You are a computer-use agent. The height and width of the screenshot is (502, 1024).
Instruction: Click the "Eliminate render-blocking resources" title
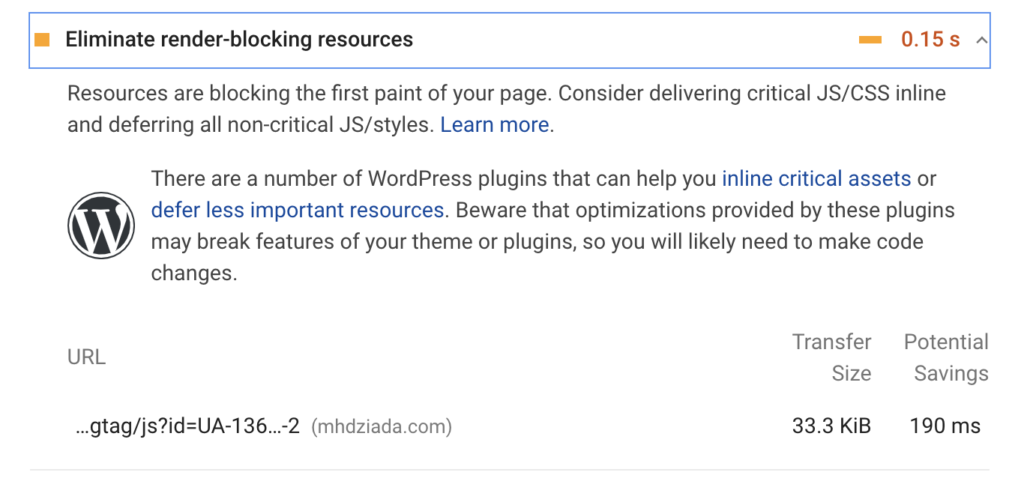click(x=239, y=40)
